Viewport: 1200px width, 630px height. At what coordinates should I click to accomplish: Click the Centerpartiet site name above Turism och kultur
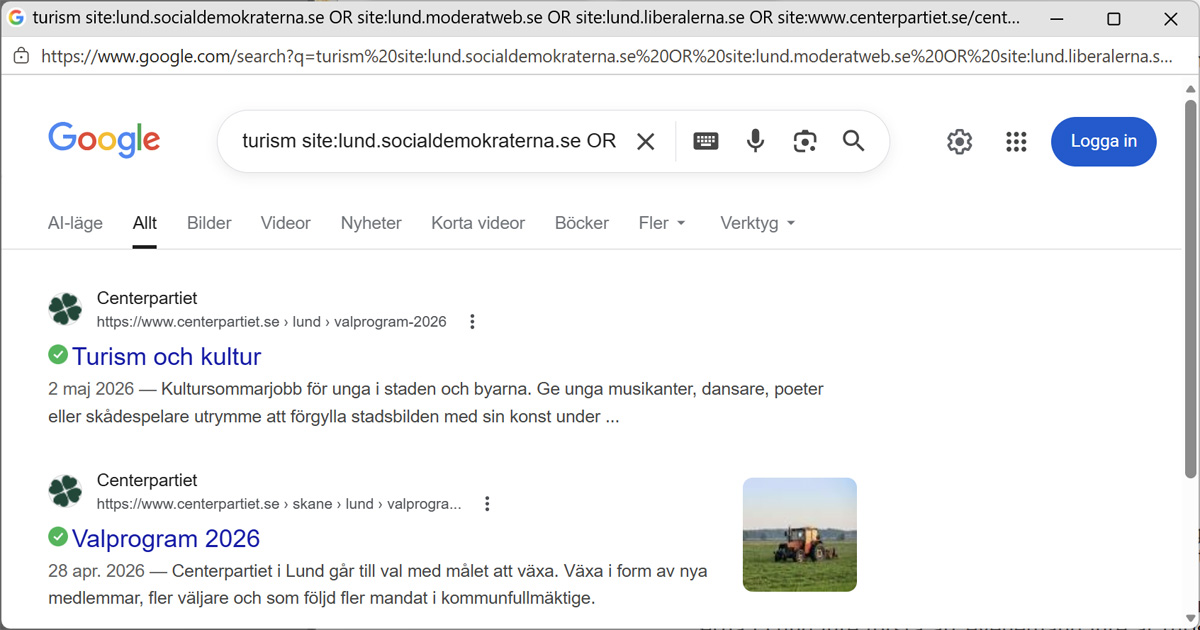click(147, 298)
